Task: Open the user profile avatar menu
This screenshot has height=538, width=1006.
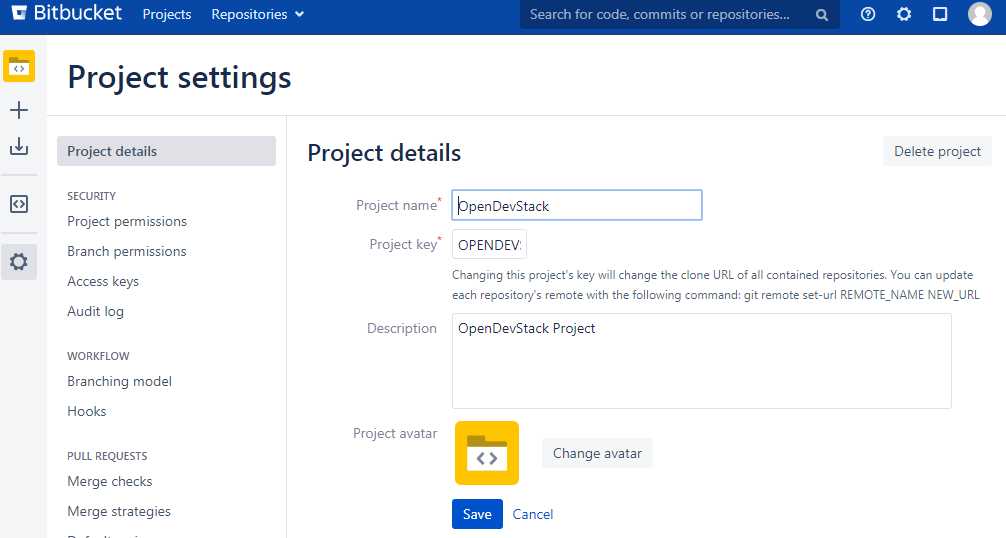Action: click(x=980, y=14)
